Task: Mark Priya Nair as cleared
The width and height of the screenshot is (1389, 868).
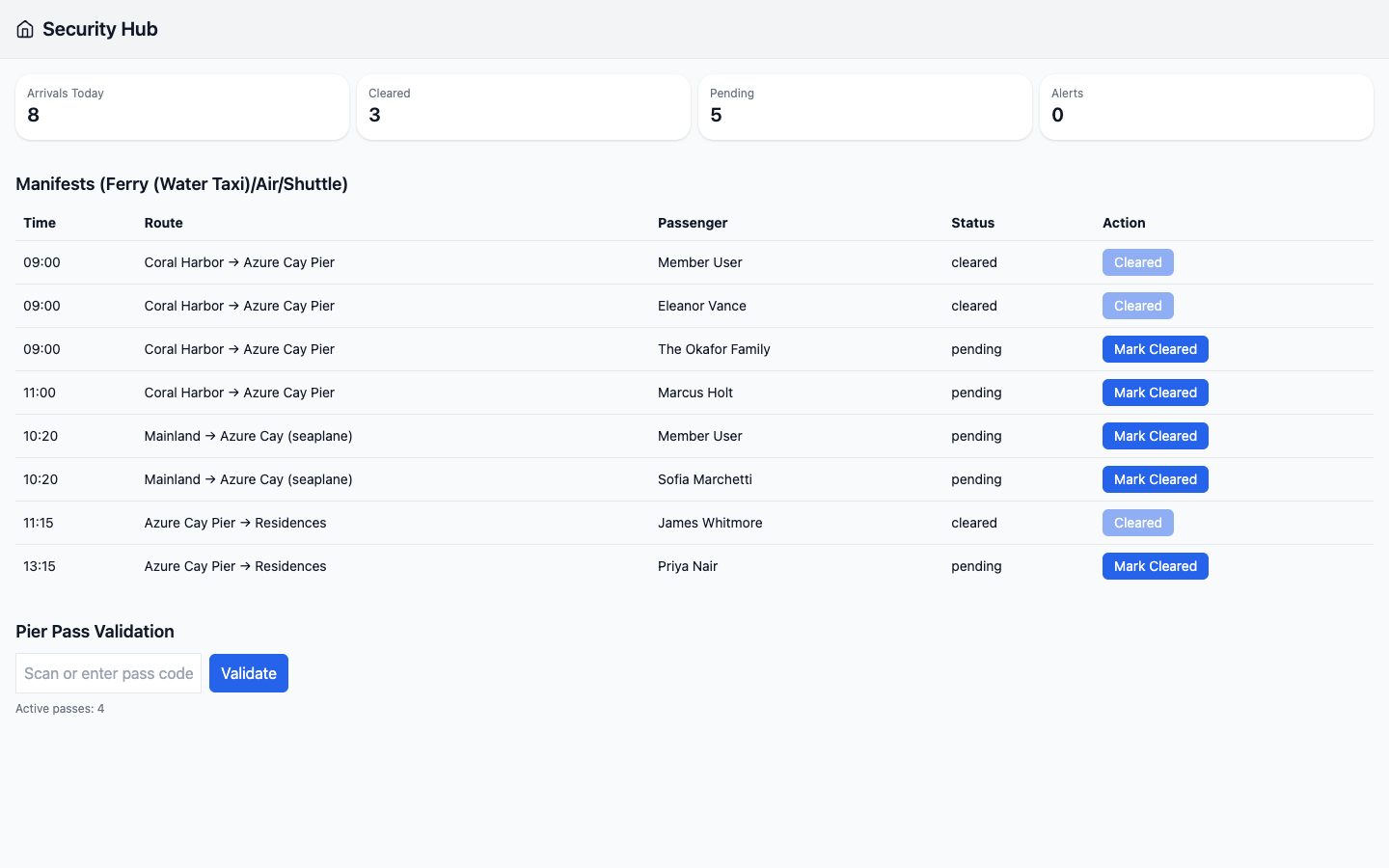Action: click(1156, 566)
